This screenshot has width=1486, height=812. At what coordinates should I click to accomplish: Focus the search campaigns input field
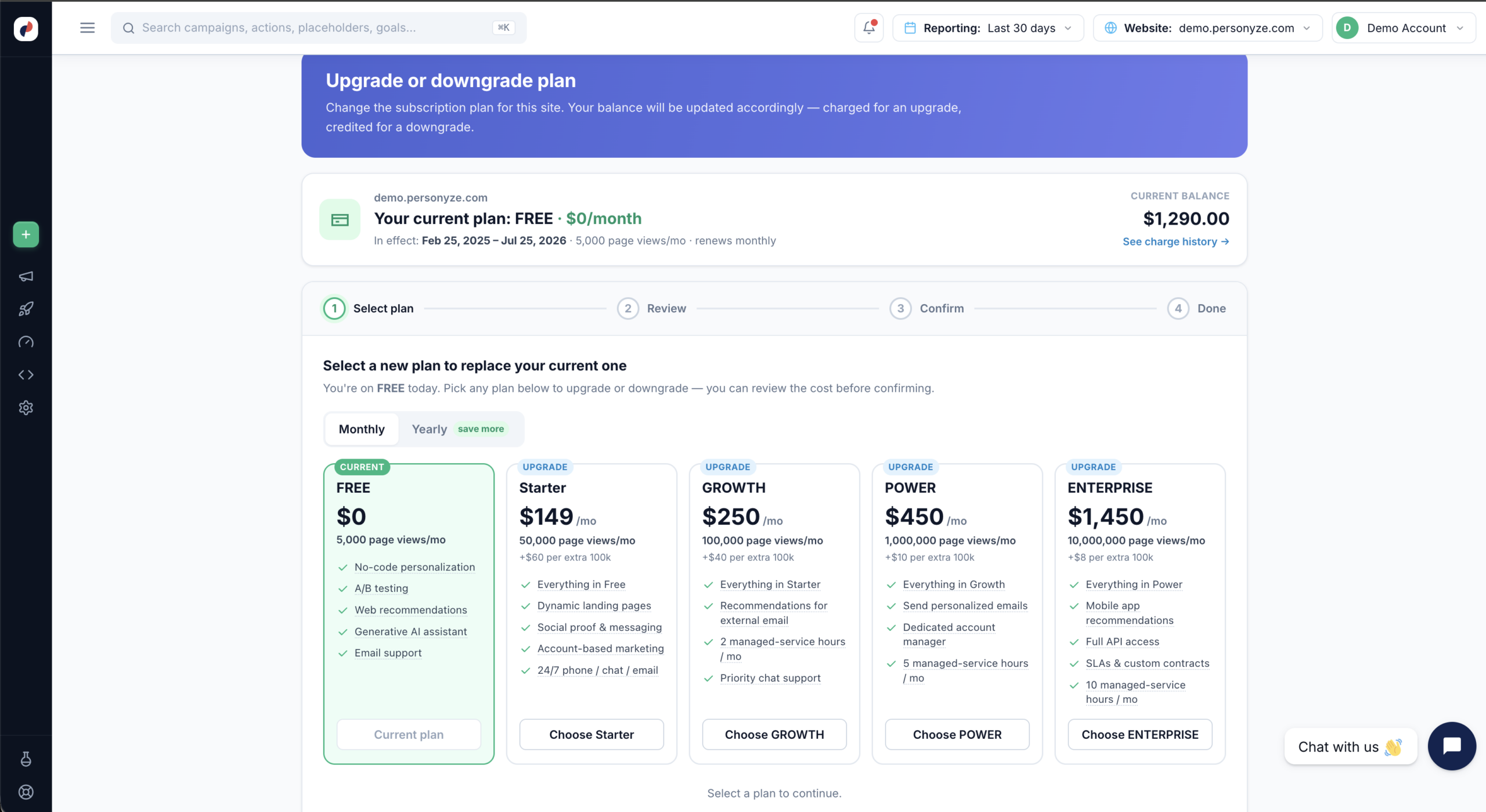point(319,28)
